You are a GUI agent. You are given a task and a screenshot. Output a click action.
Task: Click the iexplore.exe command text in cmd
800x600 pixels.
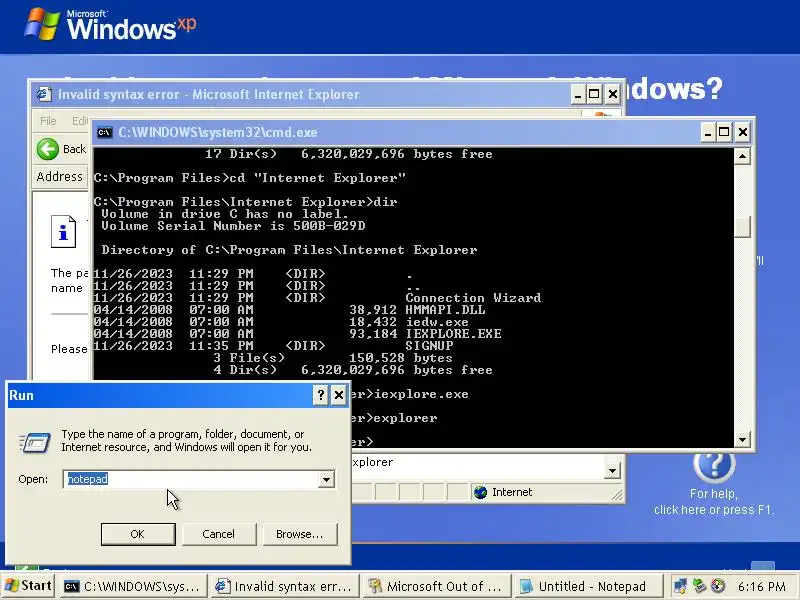coord(421,394)
